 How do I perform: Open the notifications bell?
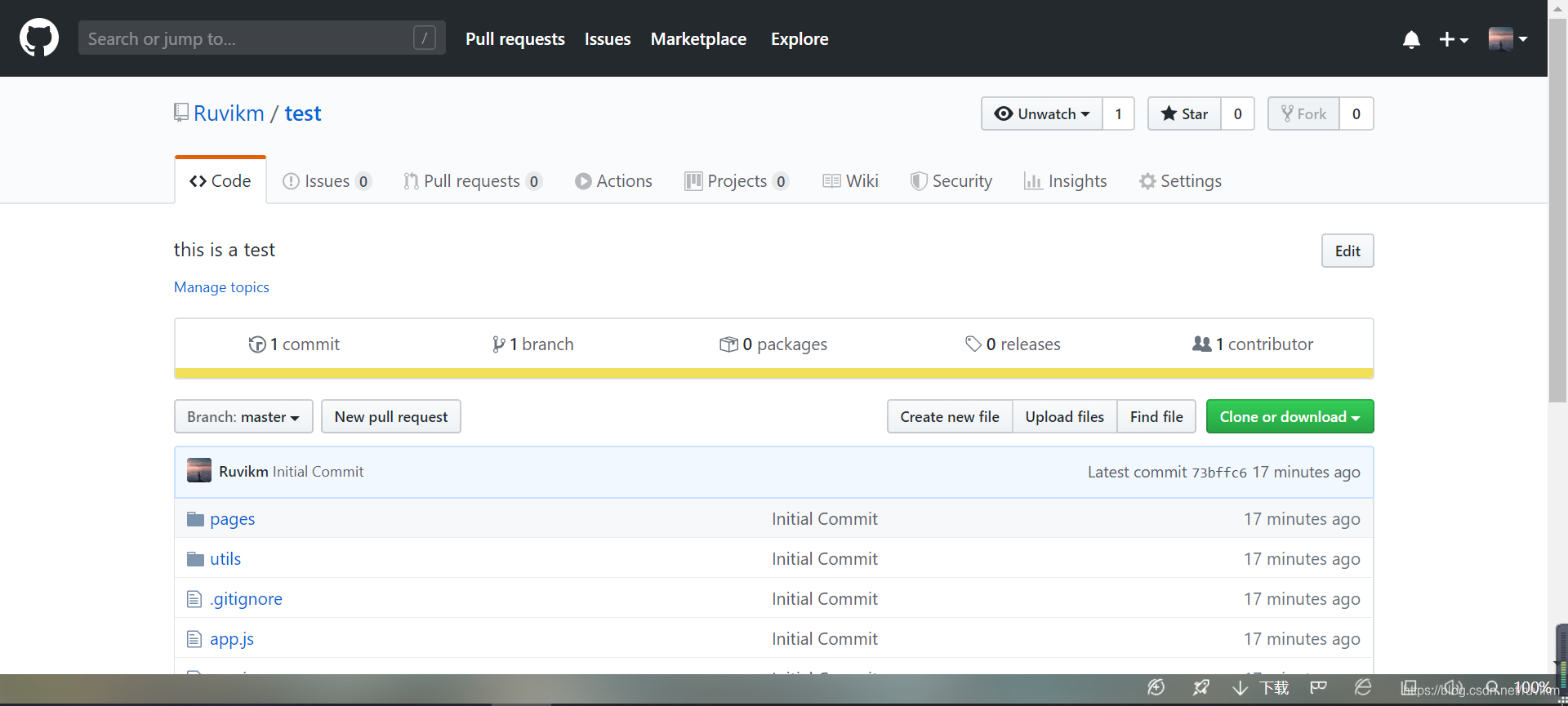coord(1411,39)
